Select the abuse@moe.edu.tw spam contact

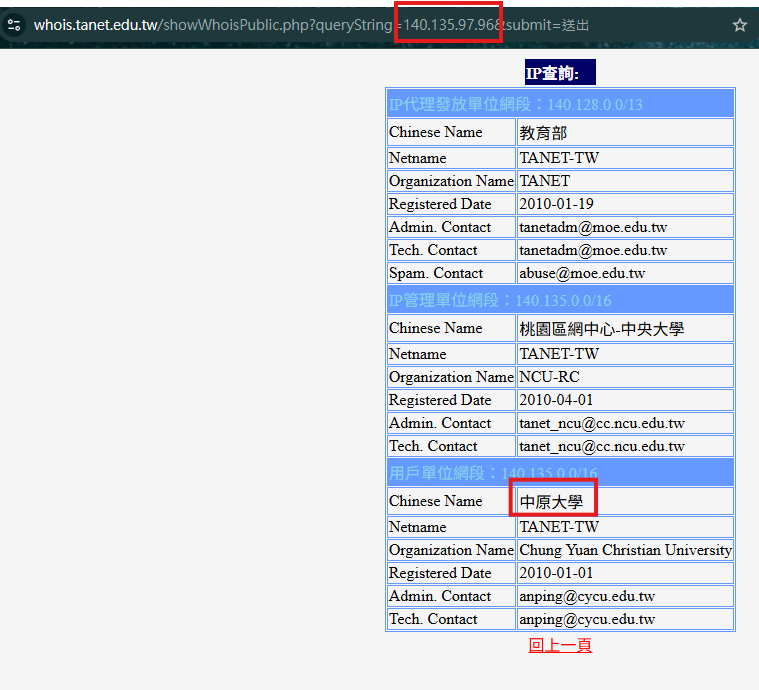[625, 273]
